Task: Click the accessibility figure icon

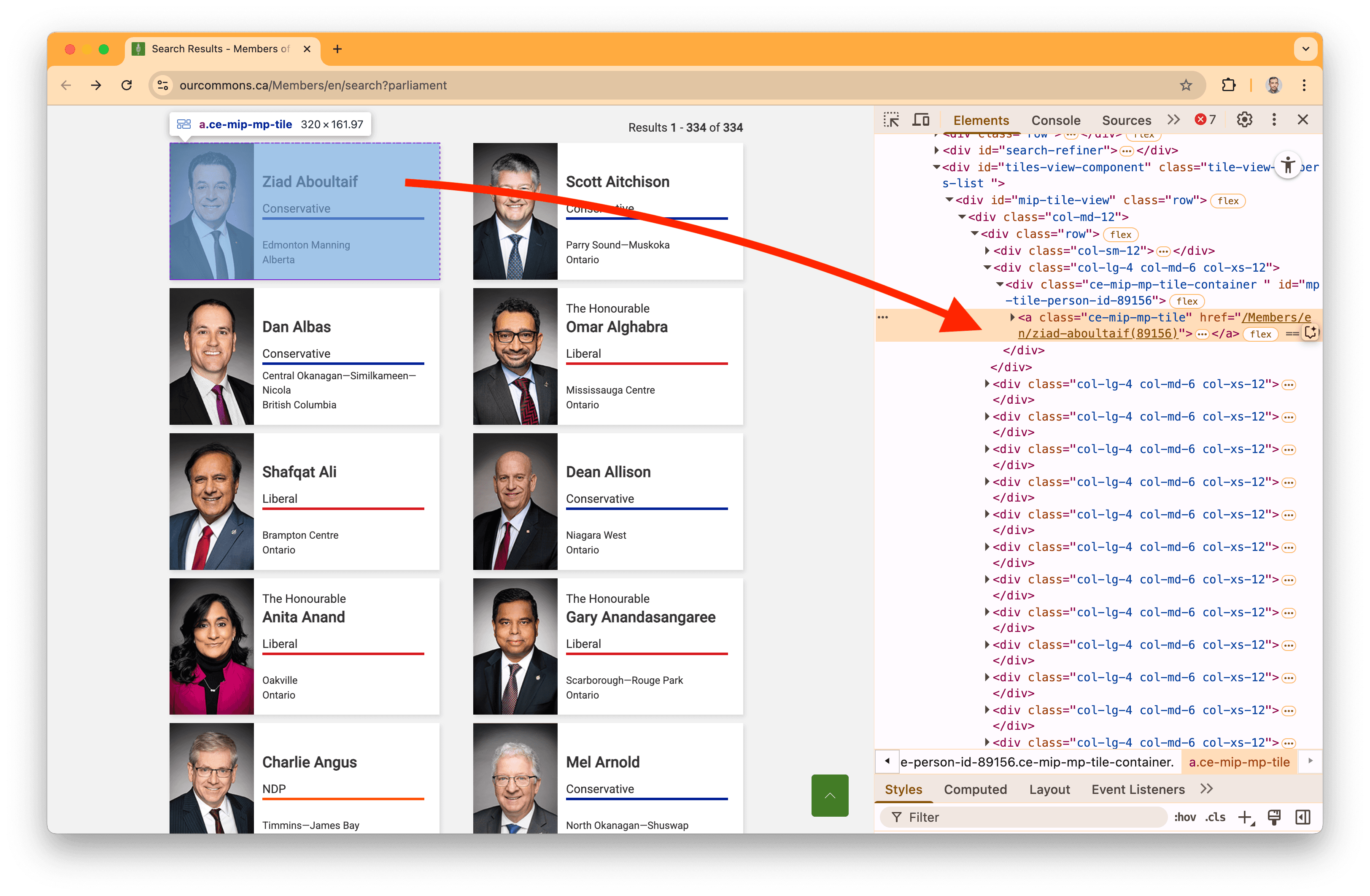Action: pyautogui.click(x=1288, y=166)
